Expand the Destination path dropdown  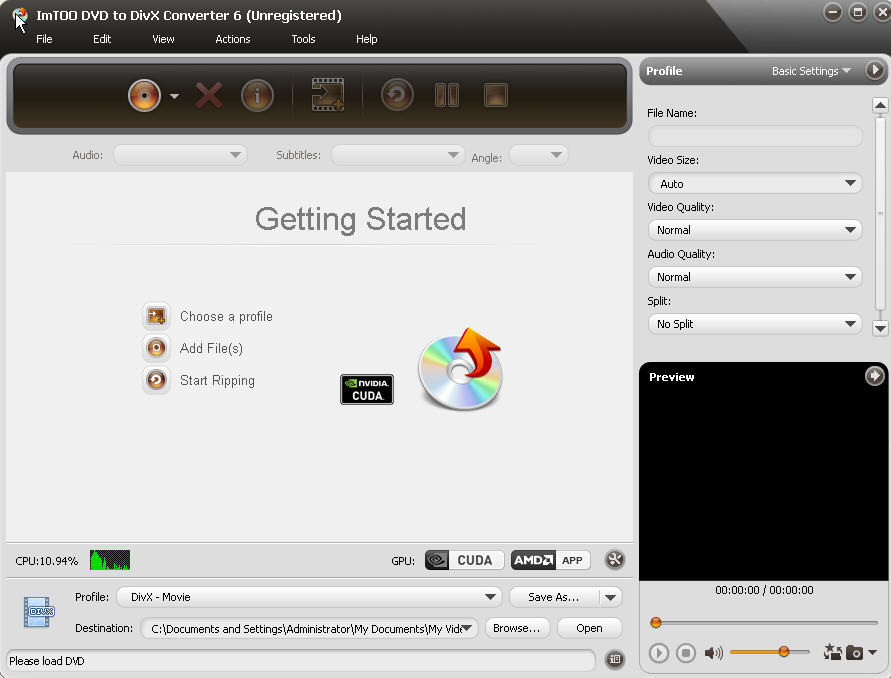pyautogui.click(x=467, y=628)
